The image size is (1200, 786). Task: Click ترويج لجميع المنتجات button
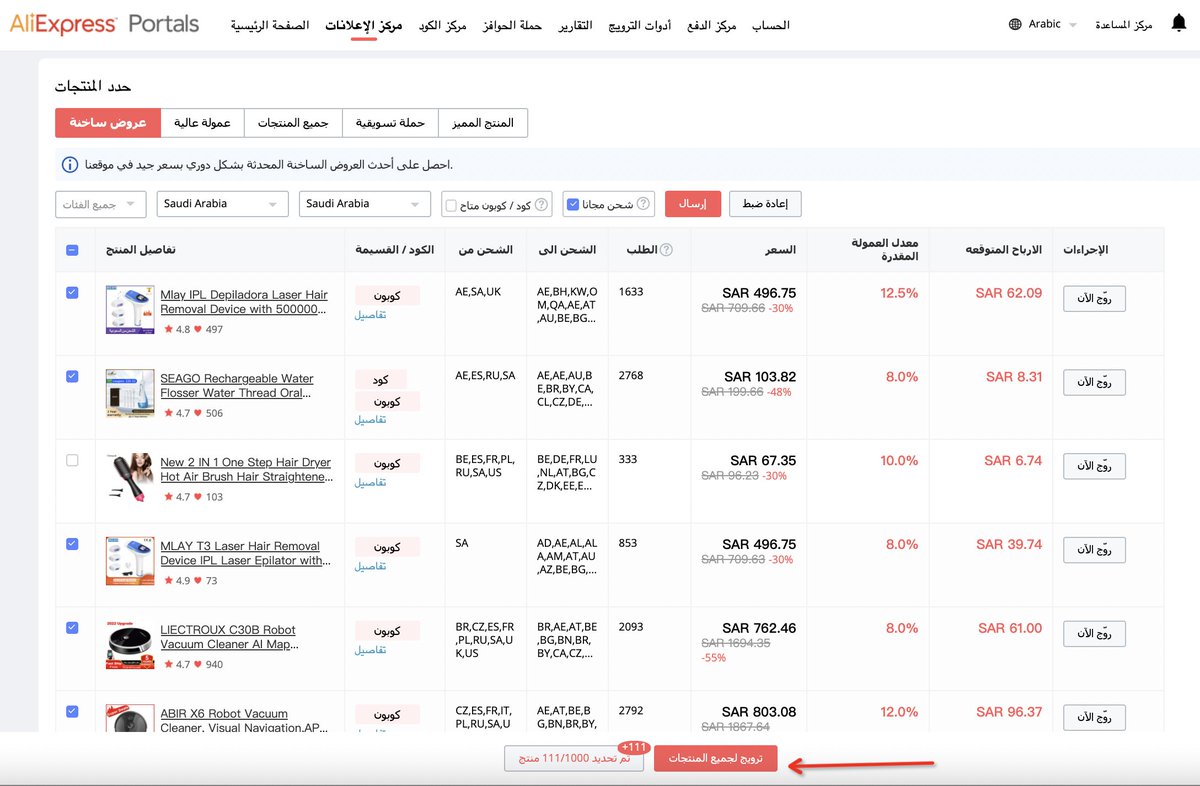[x=716, y=759]
